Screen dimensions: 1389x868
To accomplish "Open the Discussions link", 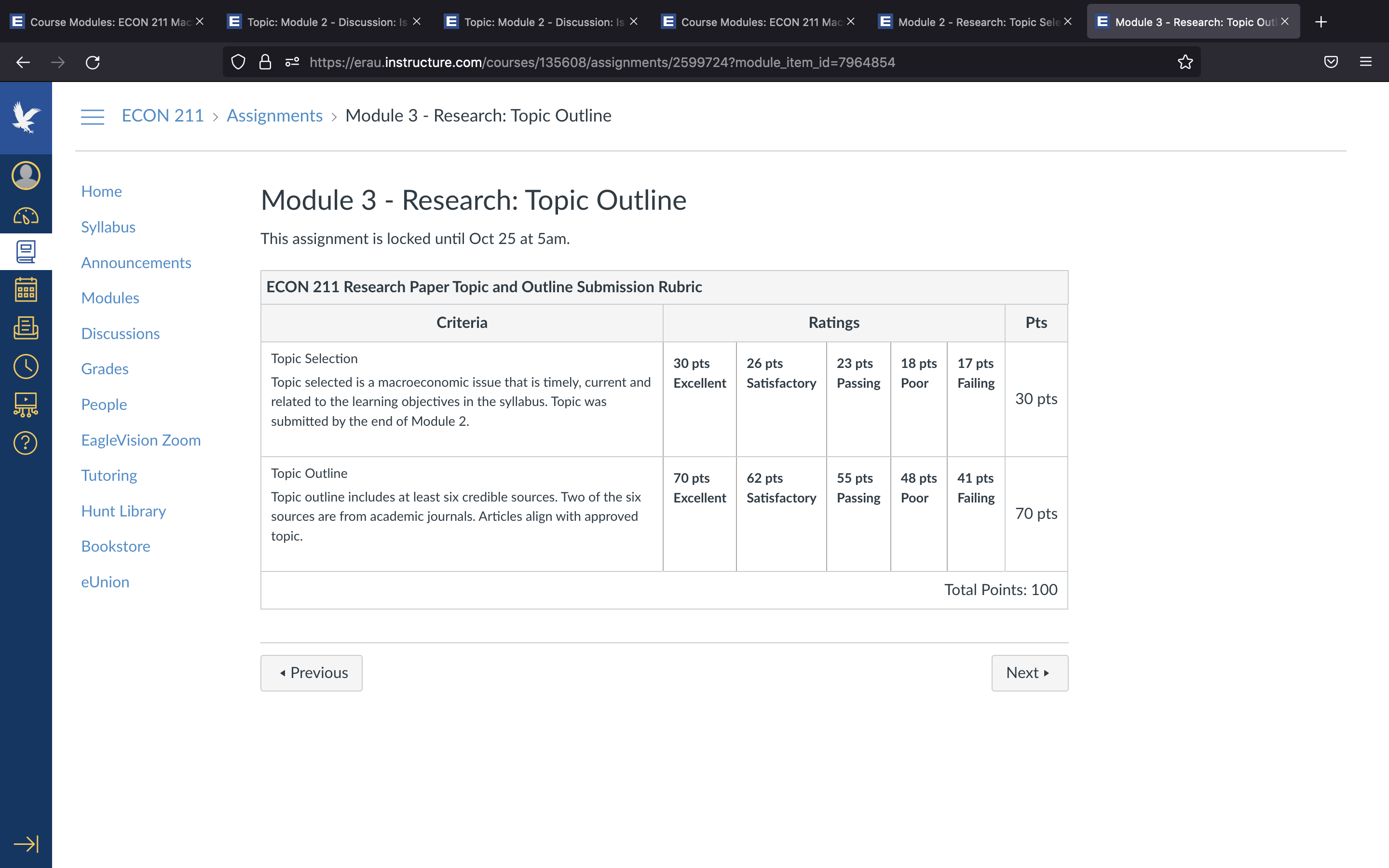I will click(x=121, y=334).
